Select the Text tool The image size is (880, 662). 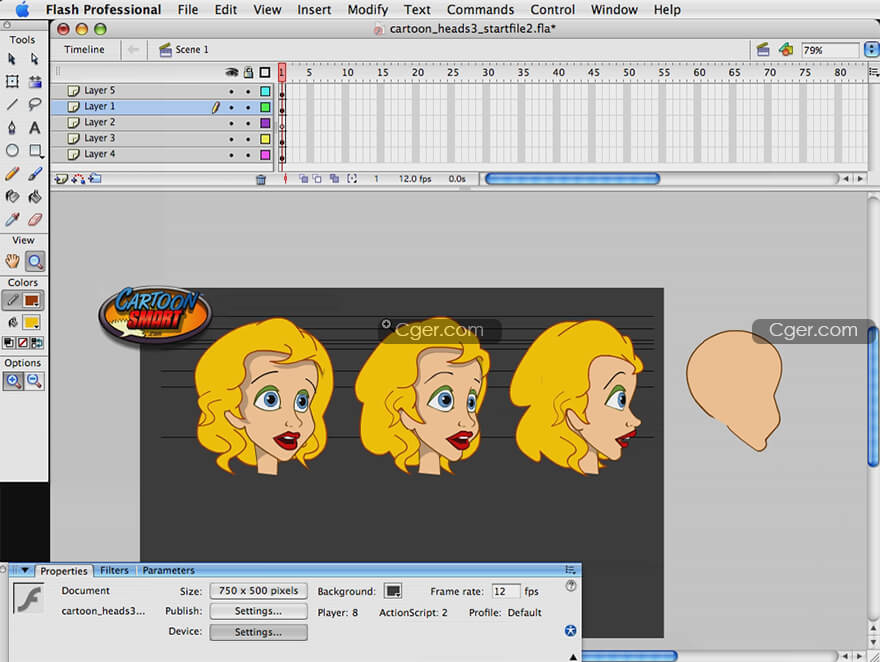(x=35, y=127)
